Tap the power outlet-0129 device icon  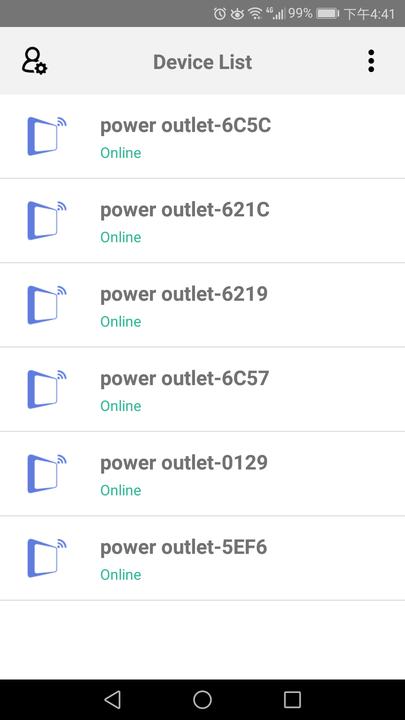click(47, 473)
